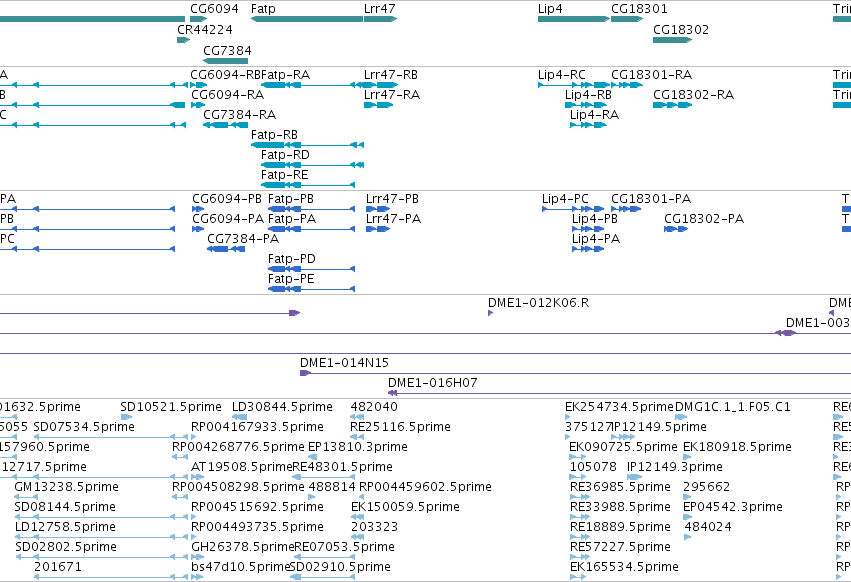Click the Lip4 gene bar

tap(574, 19)
